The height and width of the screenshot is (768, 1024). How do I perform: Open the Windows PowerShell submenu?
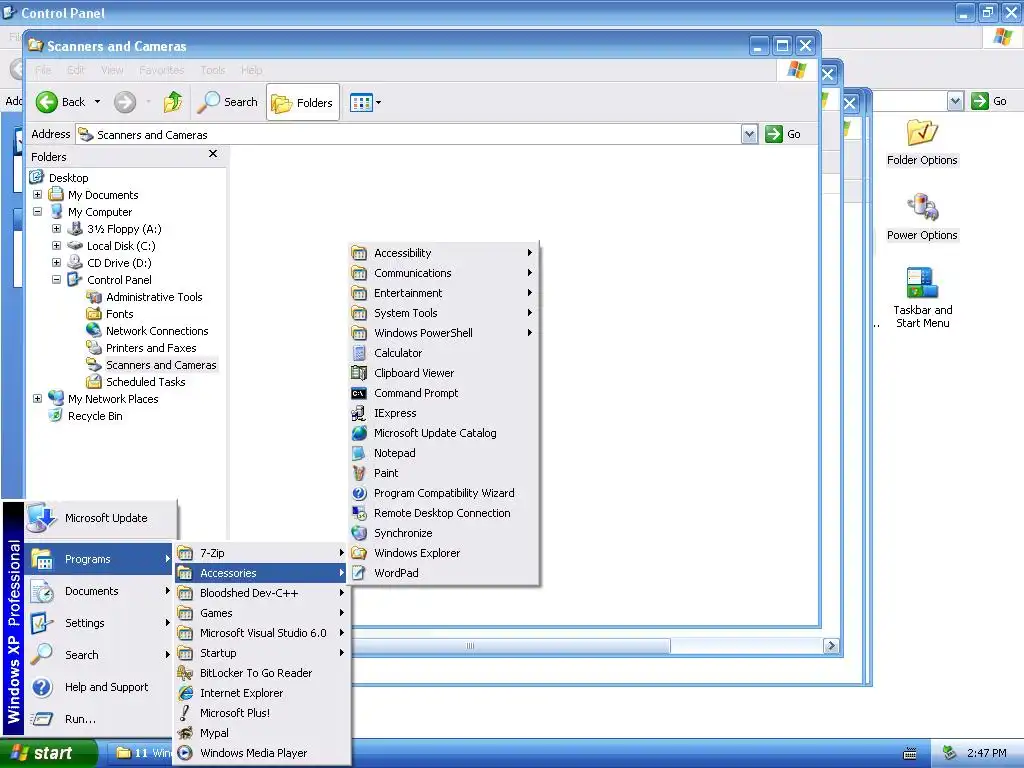tap(444, 333)
